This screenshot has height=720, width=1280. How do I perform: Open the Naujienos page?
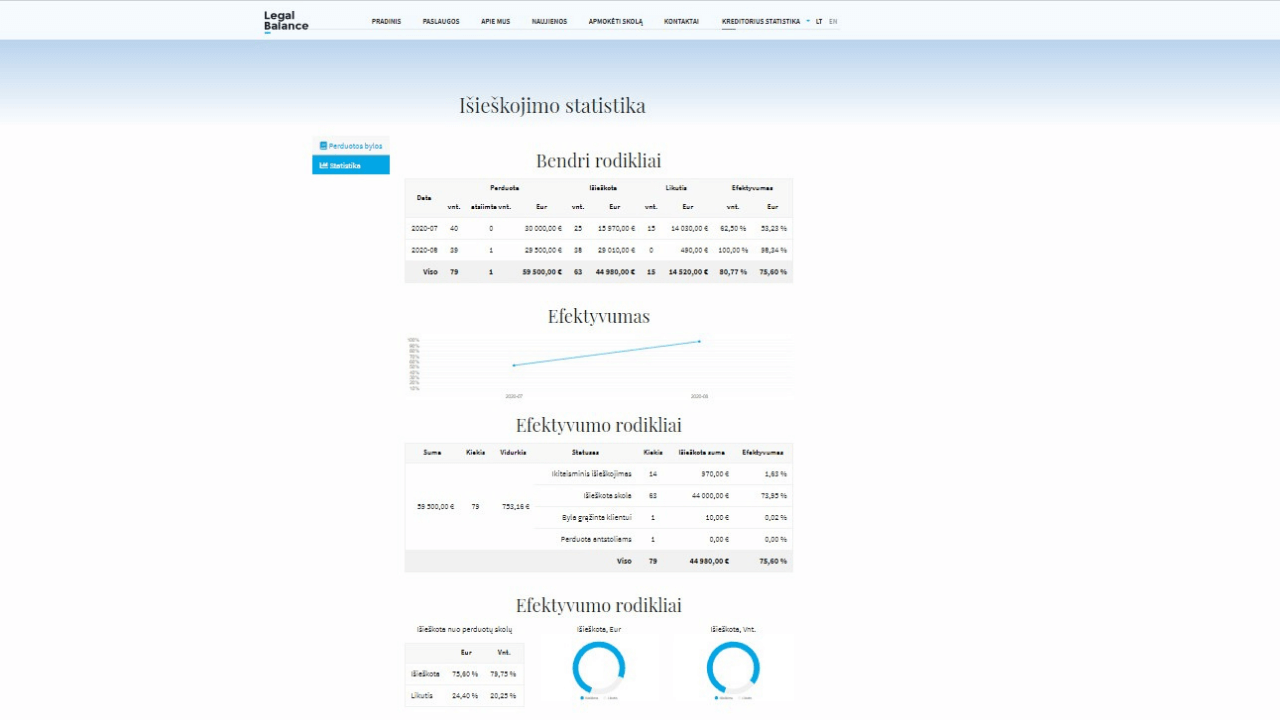tap(549, 21)
